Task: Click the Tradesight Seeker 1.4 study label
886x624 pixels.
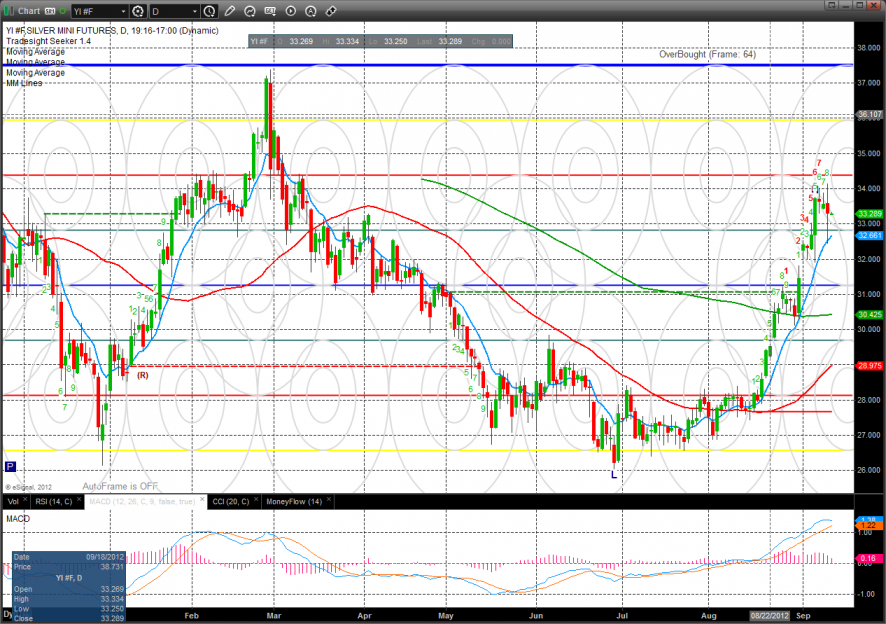Action: click(49, 41)
